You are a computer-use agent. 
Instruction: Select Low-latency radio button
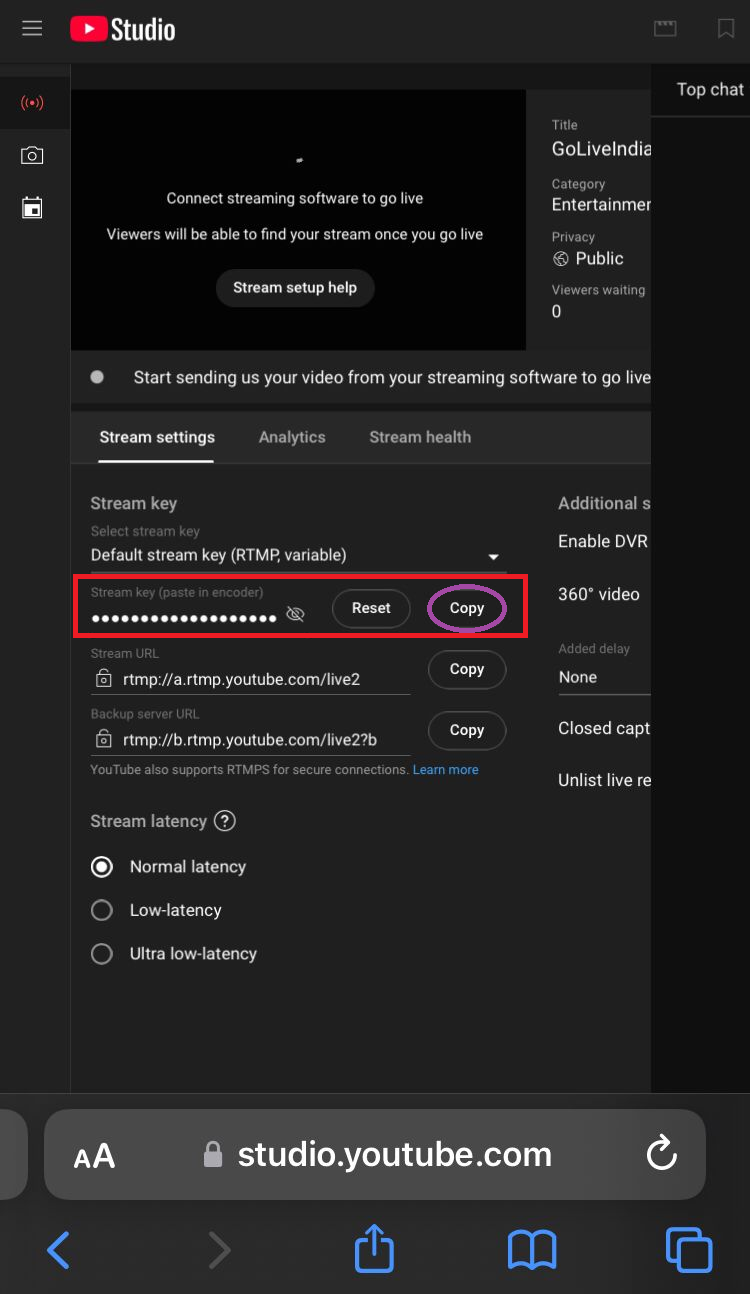(x=102, y=910)
